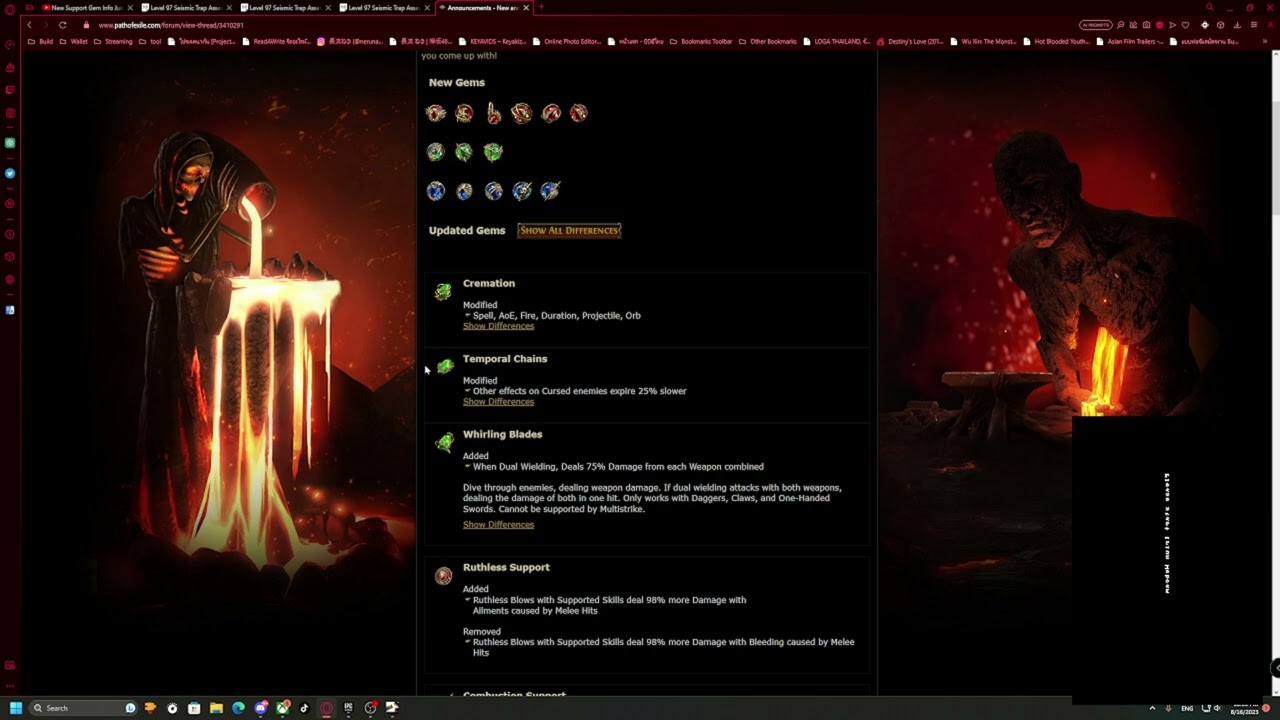This screenshot has width=1280, height=720.
Task: Open the Other Bookmarks folder
Action: coord(768,42)
